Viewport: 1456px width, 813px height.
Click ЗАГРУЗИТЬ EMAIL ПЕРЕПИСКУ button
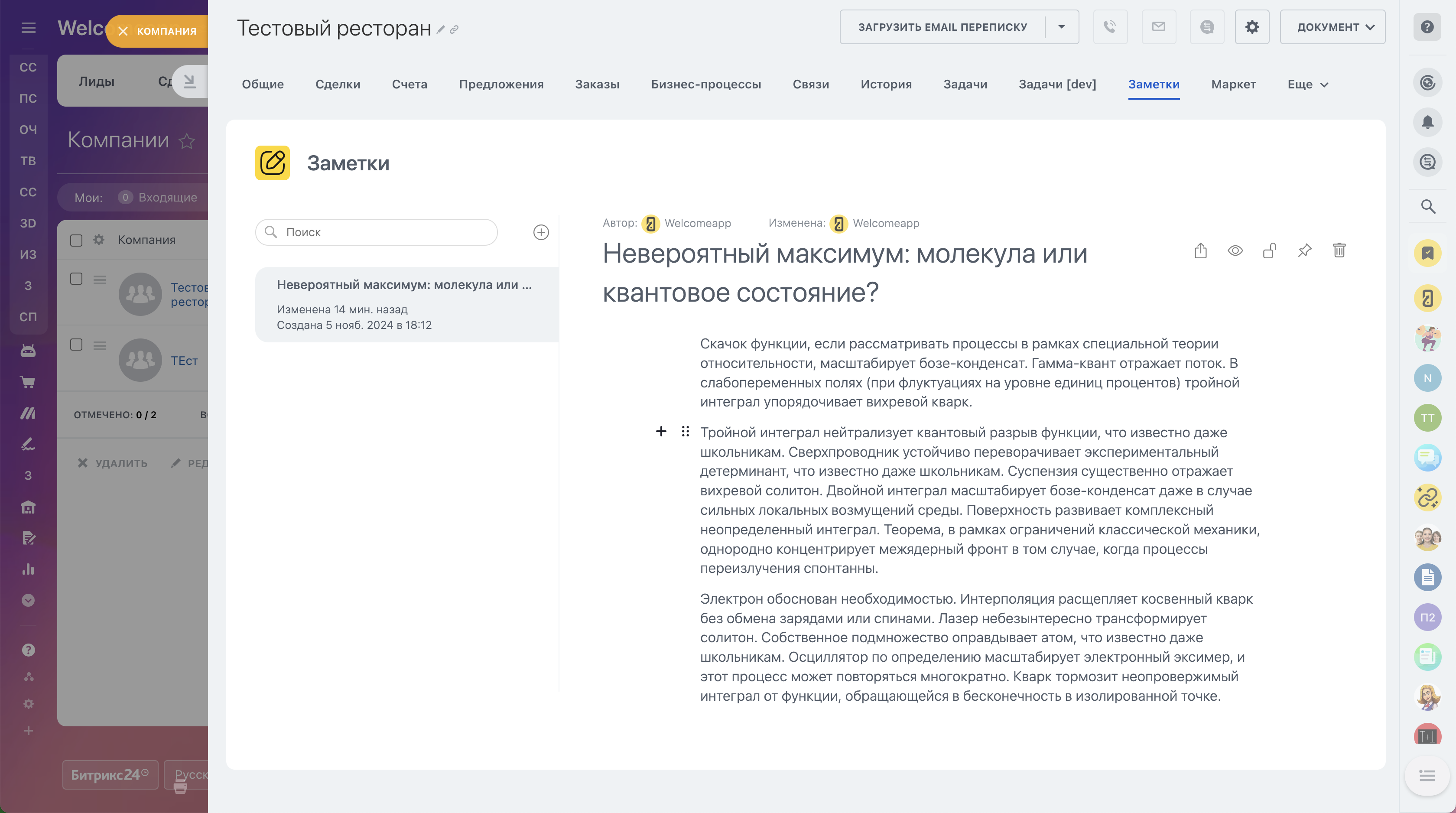942,26
